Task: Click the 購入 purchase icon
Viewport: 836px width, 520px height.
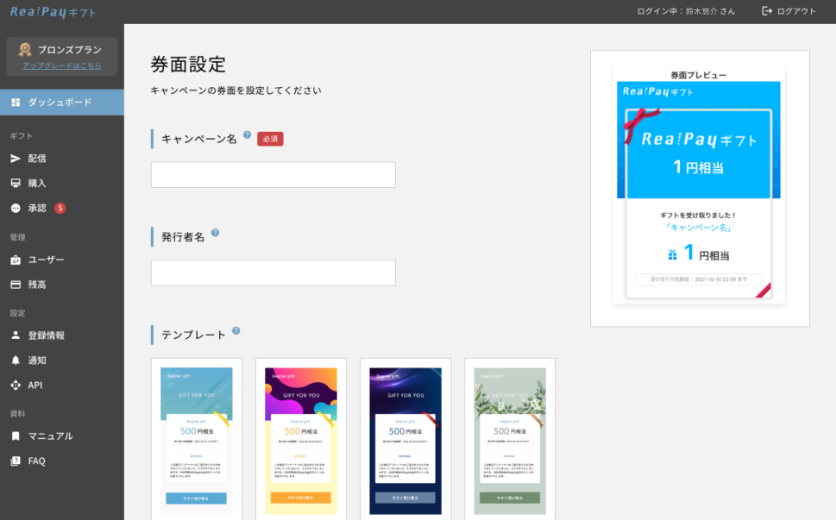Action: tap(15, 183)
